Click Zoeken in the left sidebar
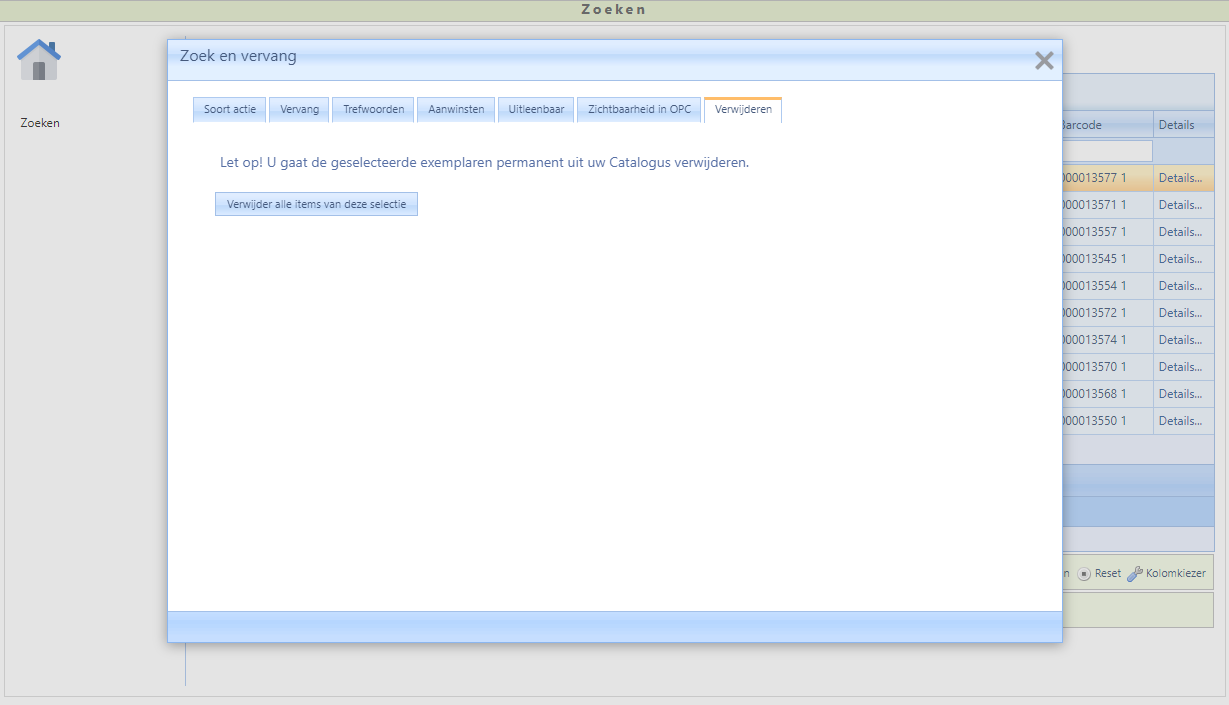Image resolution: width=1229 pixels, height=705 pixels. coord(40,123)
